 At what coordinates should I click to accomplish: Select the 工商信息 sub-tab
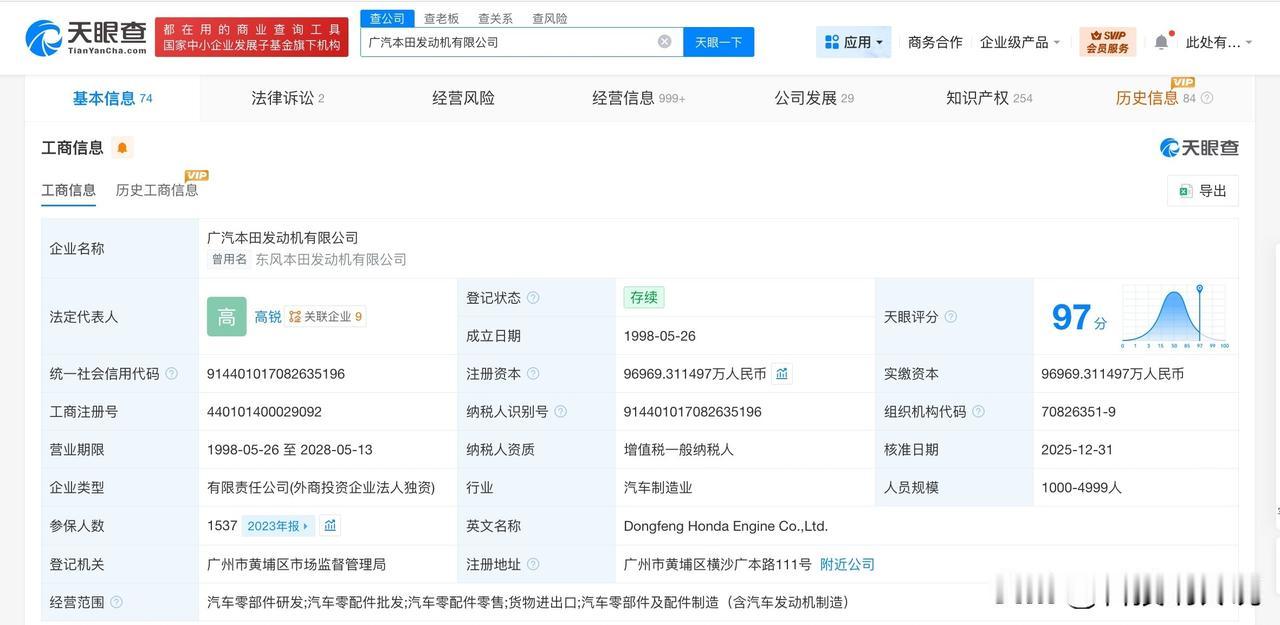68,190
